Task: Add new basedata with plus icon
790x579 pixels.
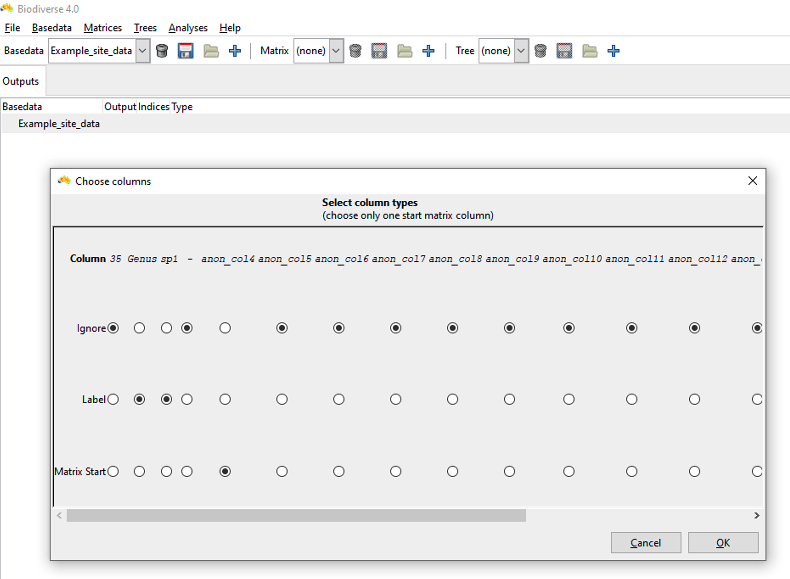Action: click(235, 51)
